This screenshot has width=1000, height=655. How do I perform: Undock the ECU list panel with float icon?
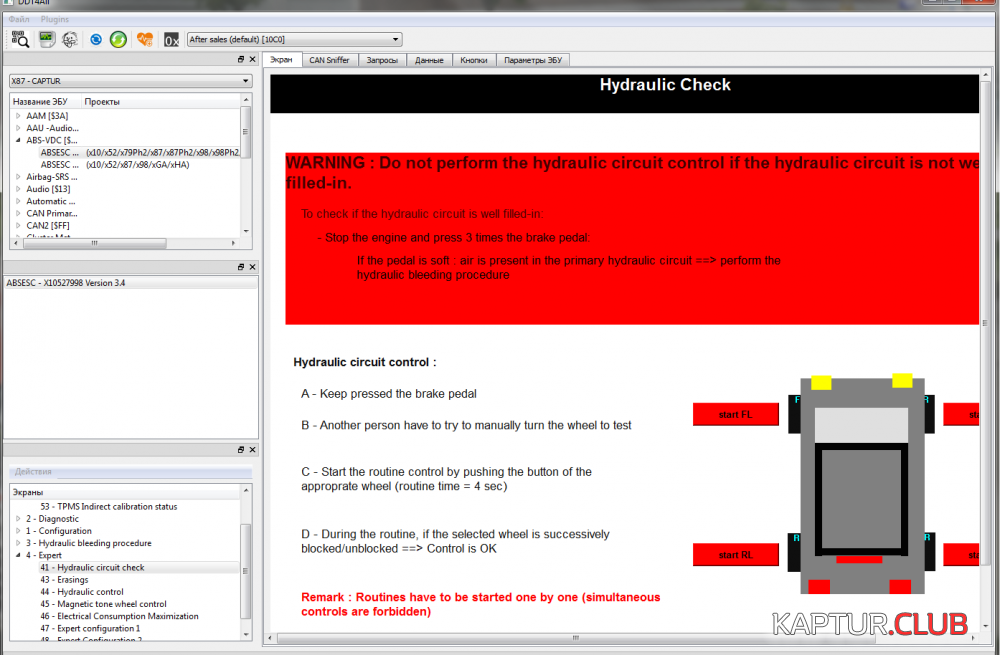point(241,60)
